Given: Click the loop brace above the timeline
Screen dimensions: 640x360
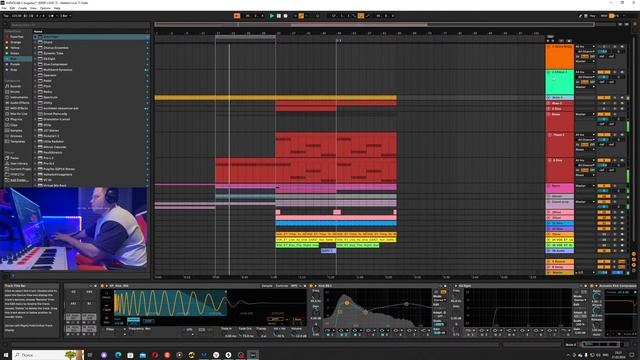Looking at the screenshot, I should [245, 38].
